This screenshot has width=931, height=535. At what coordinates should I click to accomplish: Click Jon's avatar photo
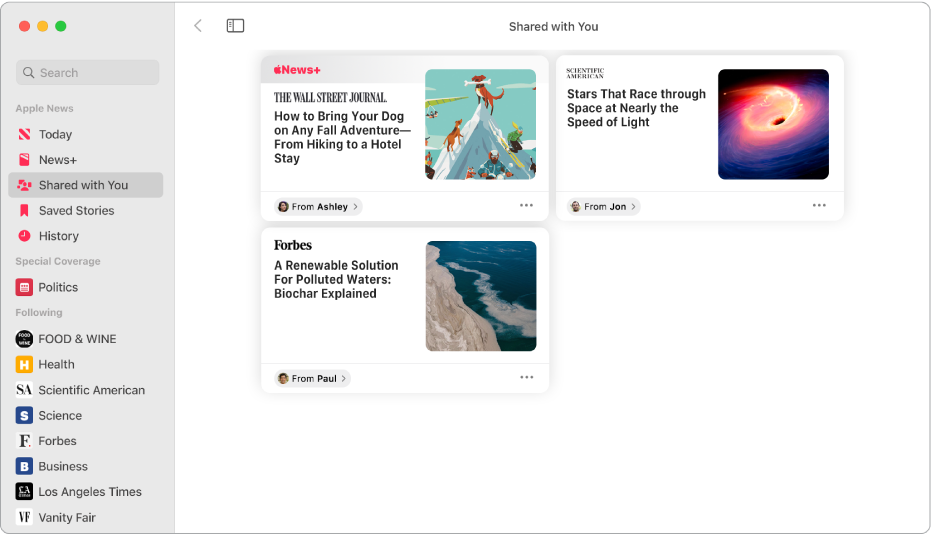click(575, 207)
